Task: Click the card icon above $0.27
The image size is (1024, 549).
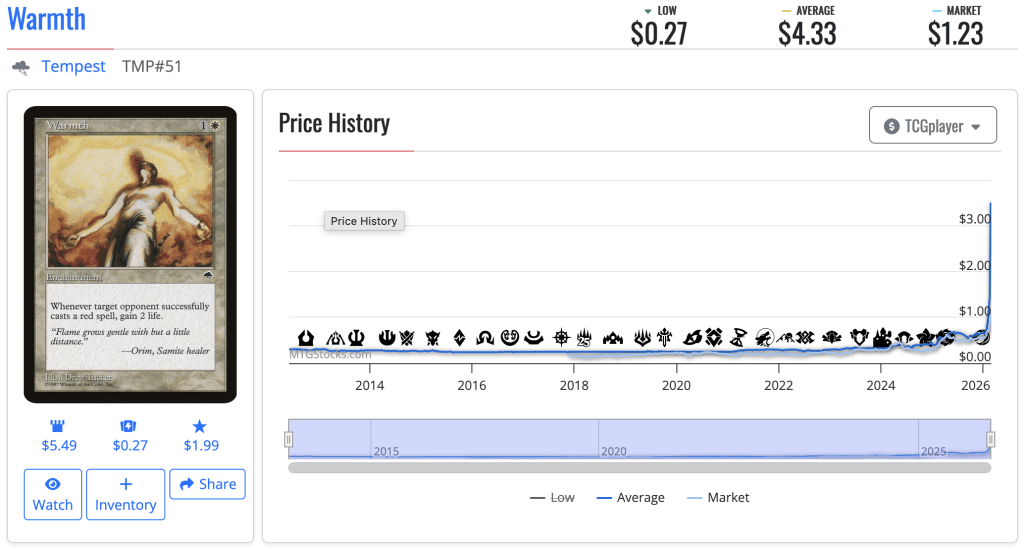Action: [129, 426]
